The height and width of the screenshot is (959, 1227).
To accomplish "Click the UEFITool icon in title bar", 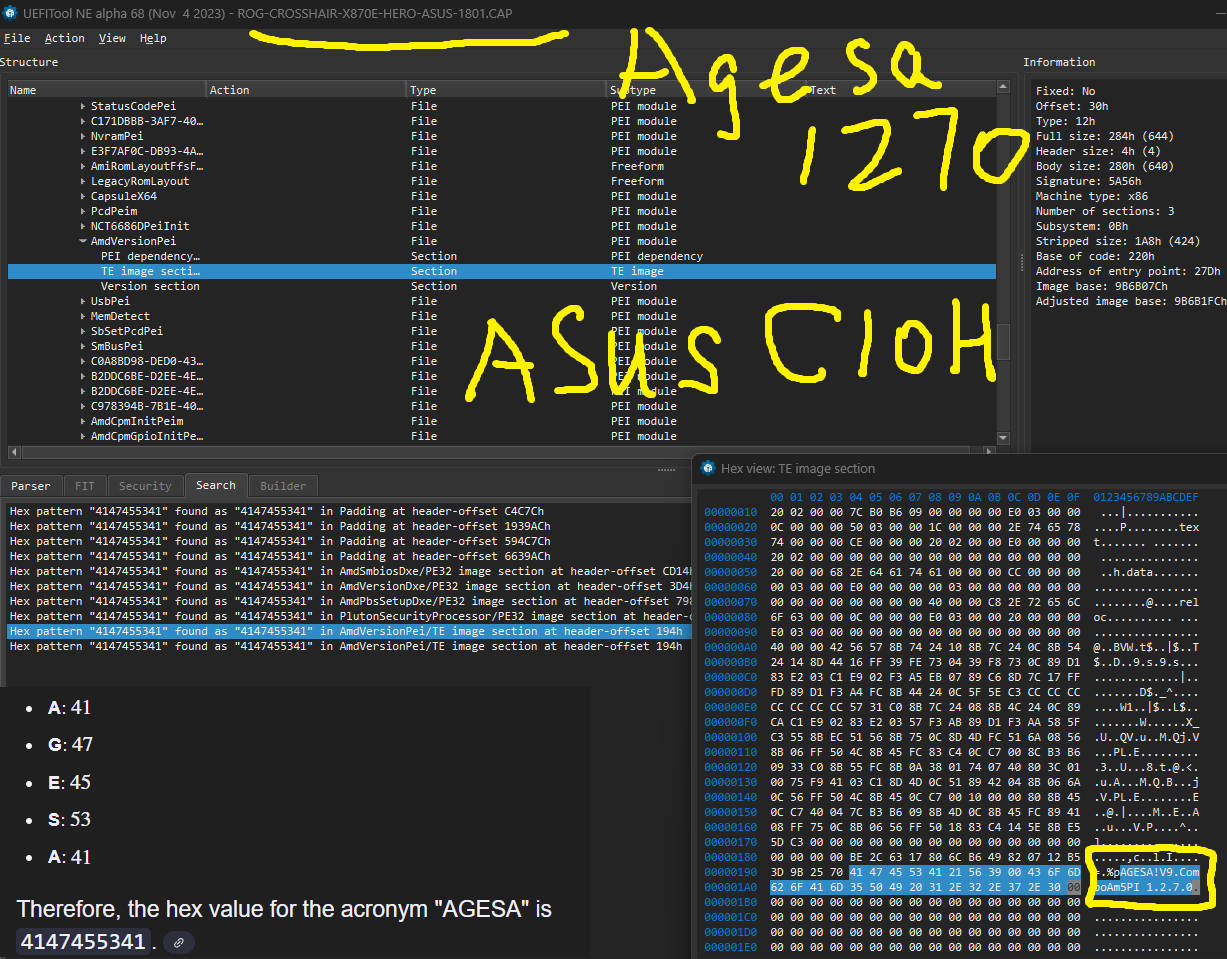I will [x=10, y=12].
